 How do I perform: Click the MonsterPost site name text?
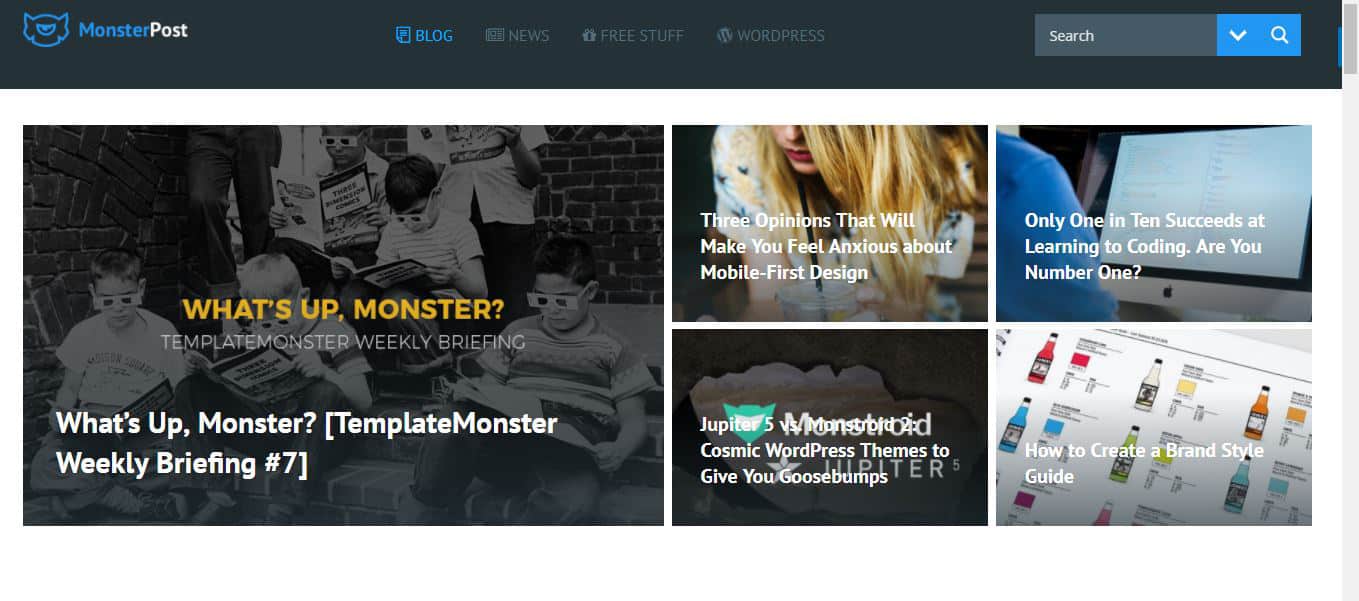point(133,30)
